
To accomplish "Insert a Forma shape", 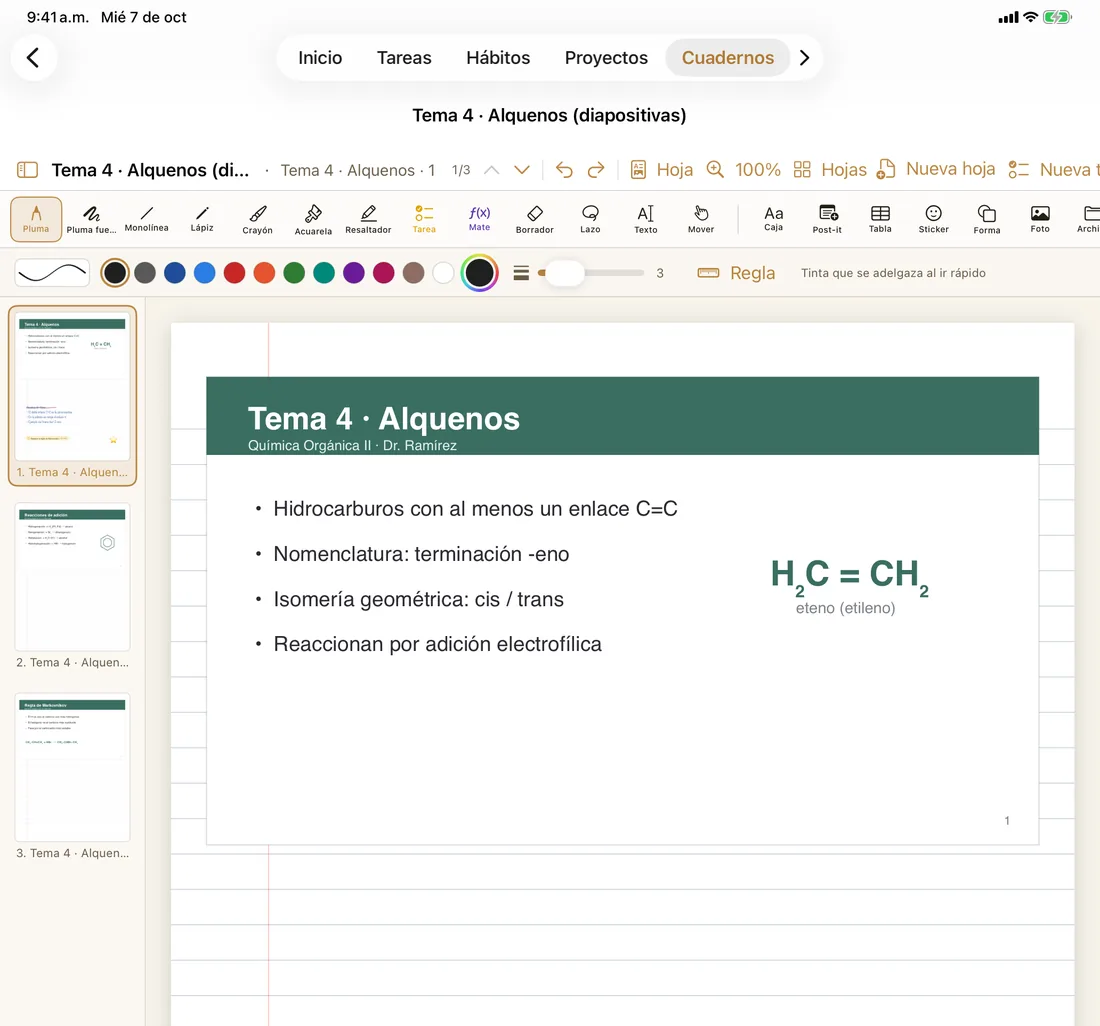I will point(987,219).
